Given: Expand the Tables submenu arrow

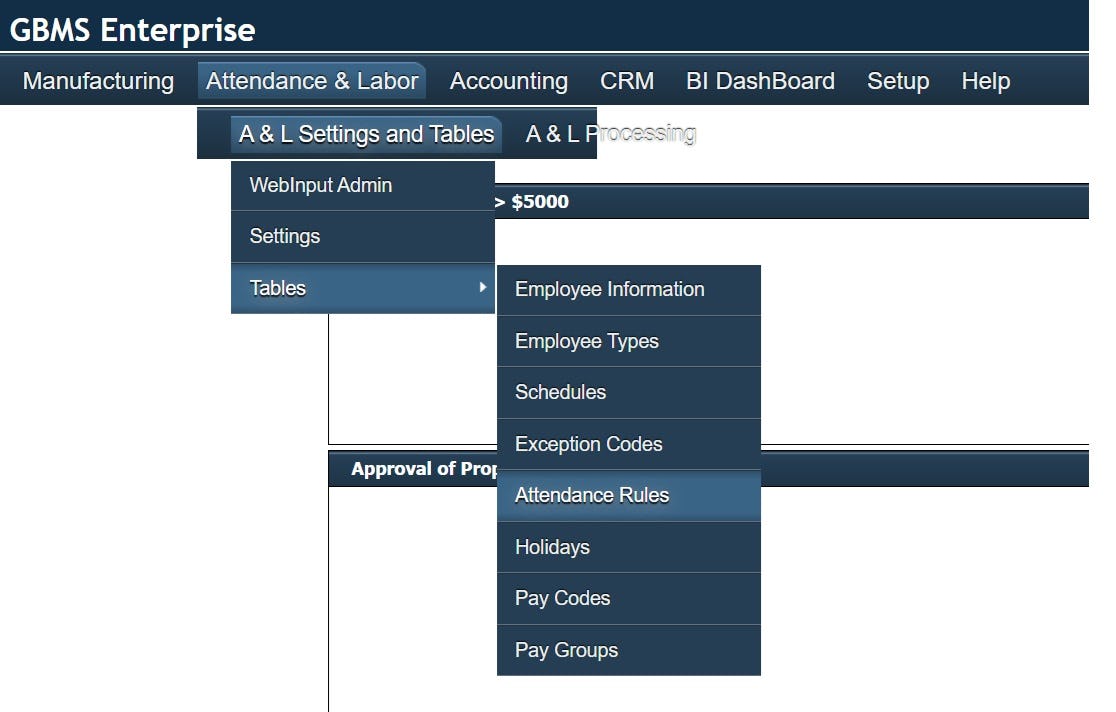Looking at the screenshot, I should [481, 288].
